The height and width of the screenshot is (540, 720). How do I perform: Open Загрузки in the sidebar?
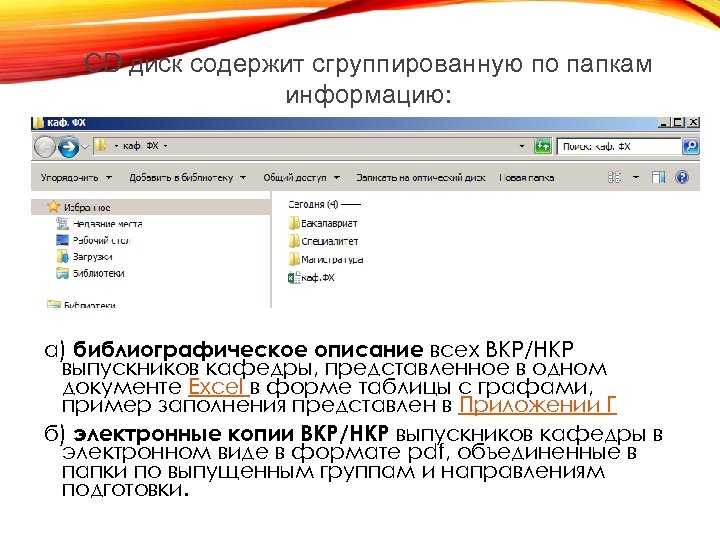[x=92, y=257]
